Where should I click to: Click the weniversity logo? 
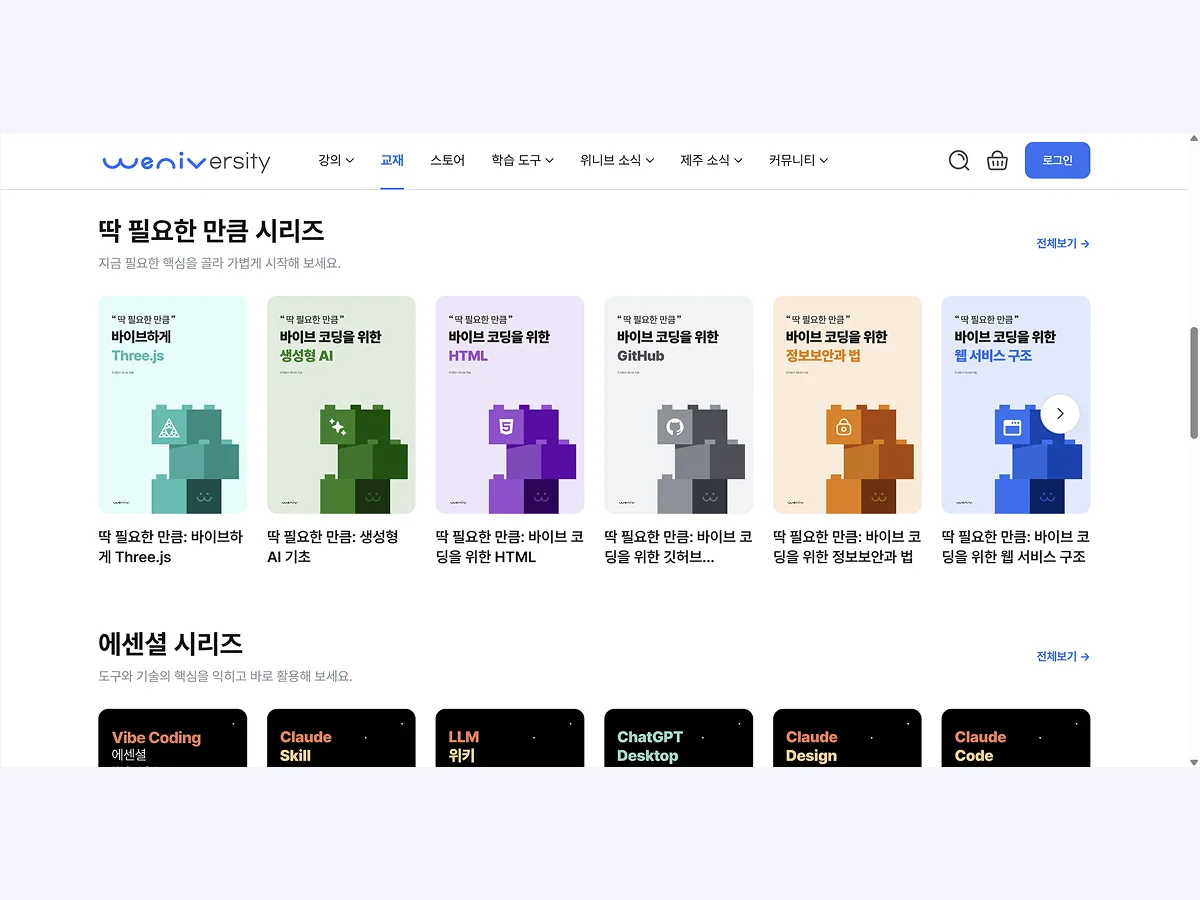[186, 161]
